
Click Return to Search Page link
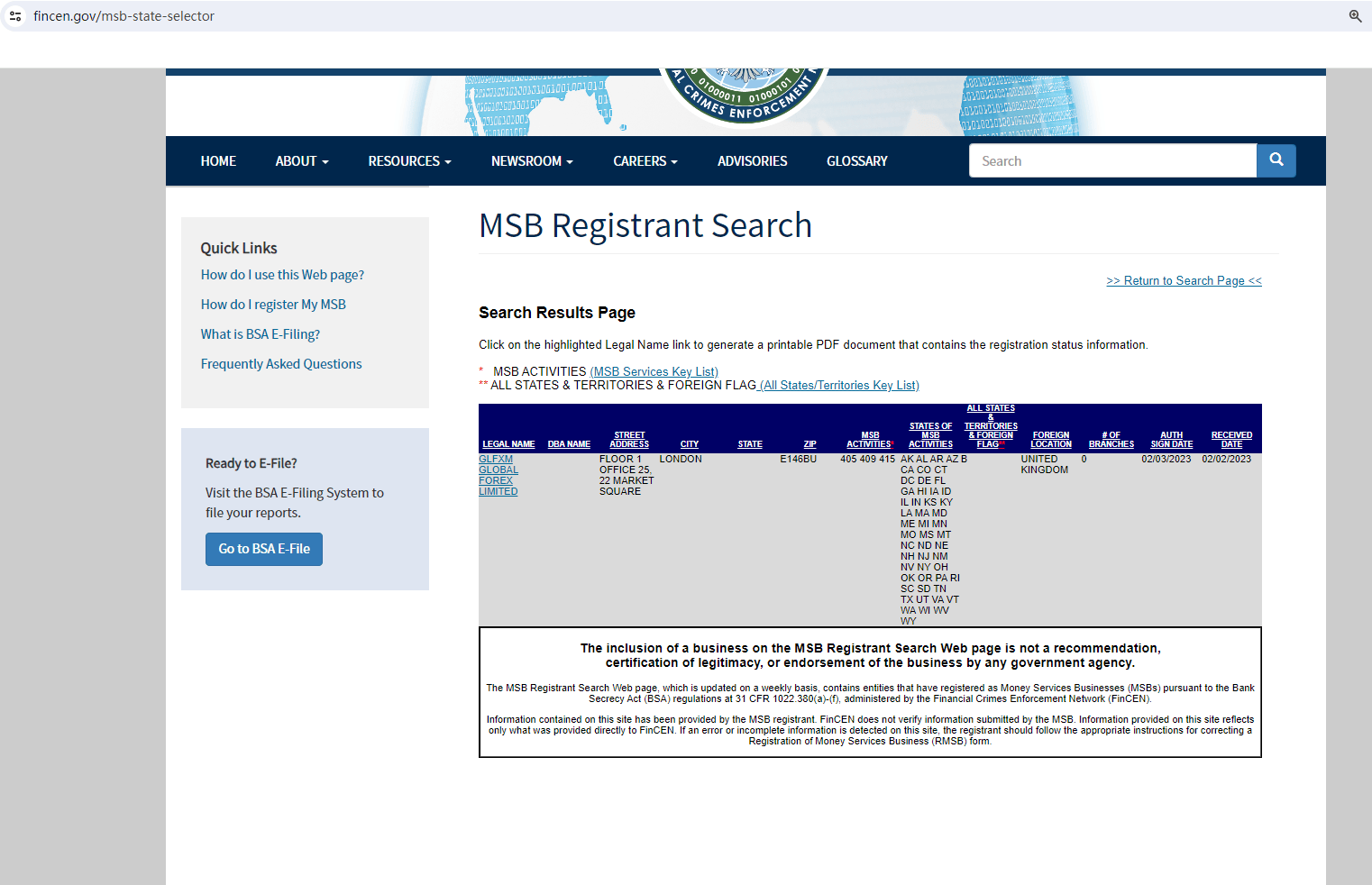1184,281
